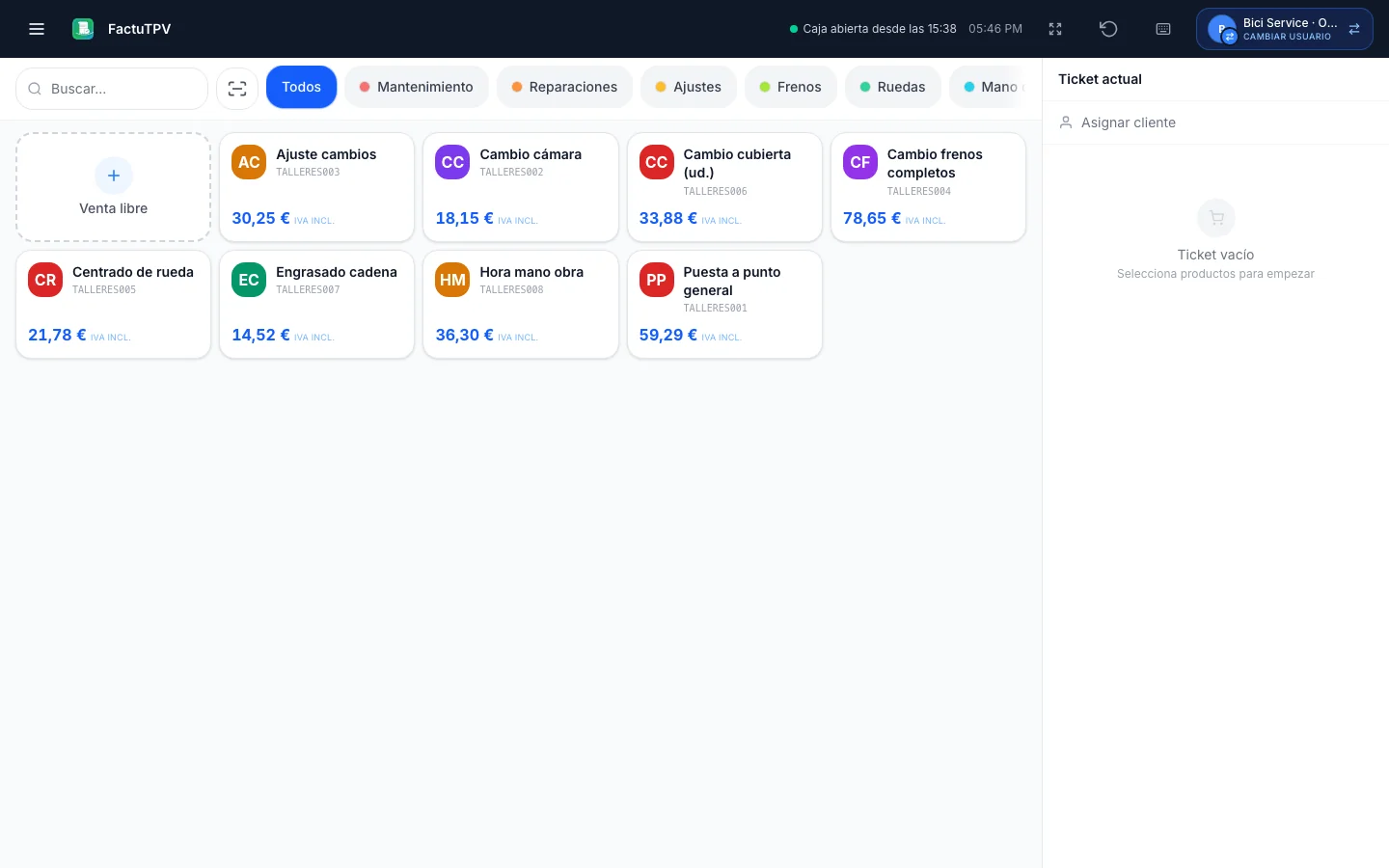Image resolution: width=1389 pixels, height=868 pixels.
Task: Add Engrasado cadena product title
Action: pos(337,272)
